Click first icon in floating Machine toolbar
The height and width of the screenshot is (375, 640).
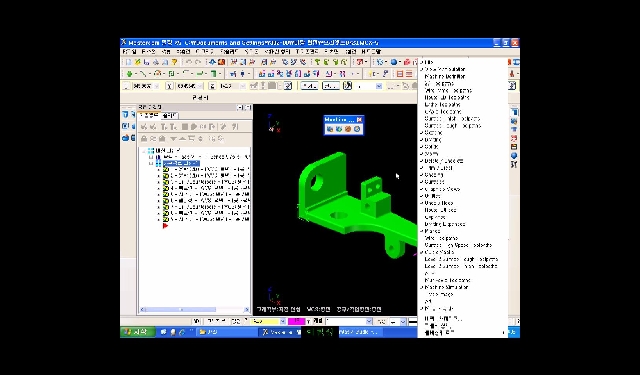click(x=330, y=129)
